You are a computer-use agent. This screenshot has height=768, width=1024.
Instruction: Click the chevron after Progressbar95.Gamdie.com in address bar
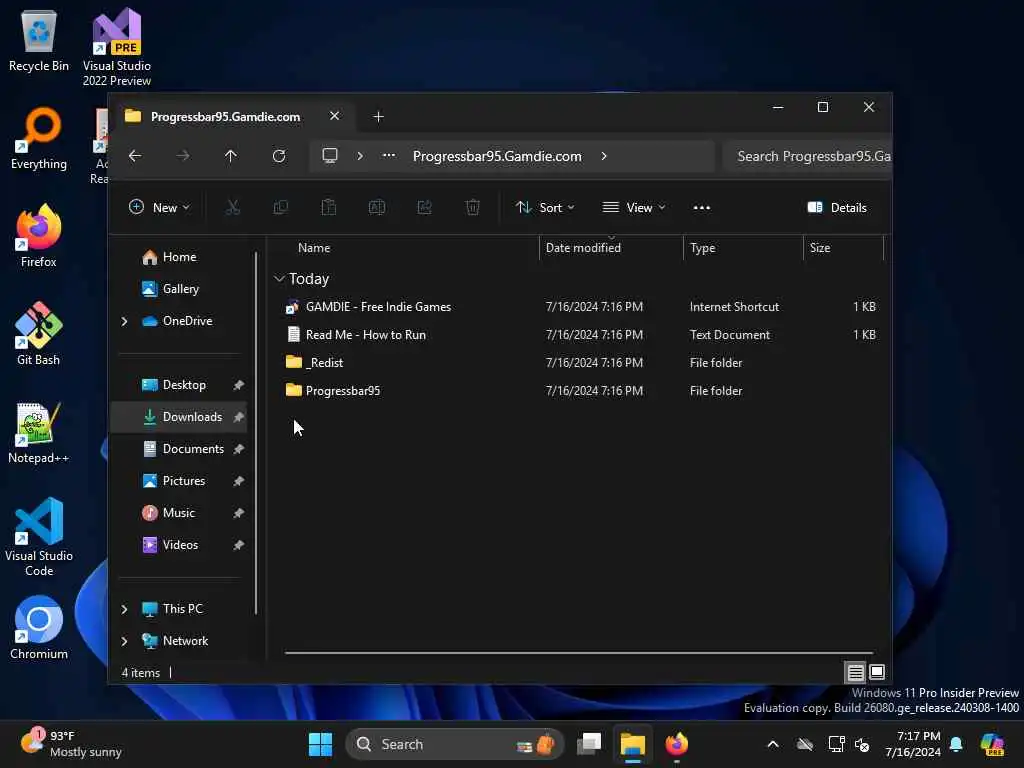(604, 156)
